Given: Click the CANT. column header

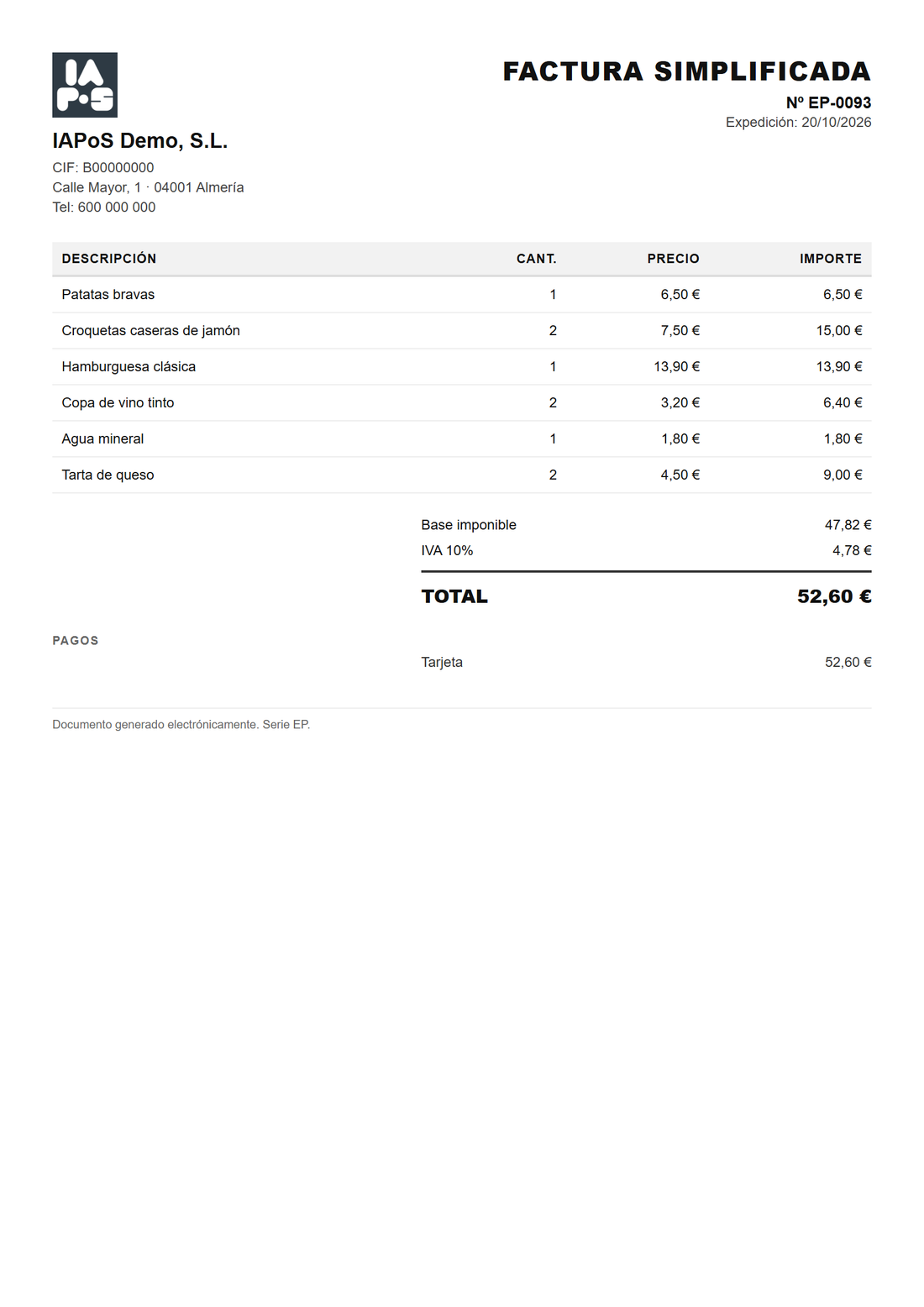Looking at the screenshot, I should 537,259.
